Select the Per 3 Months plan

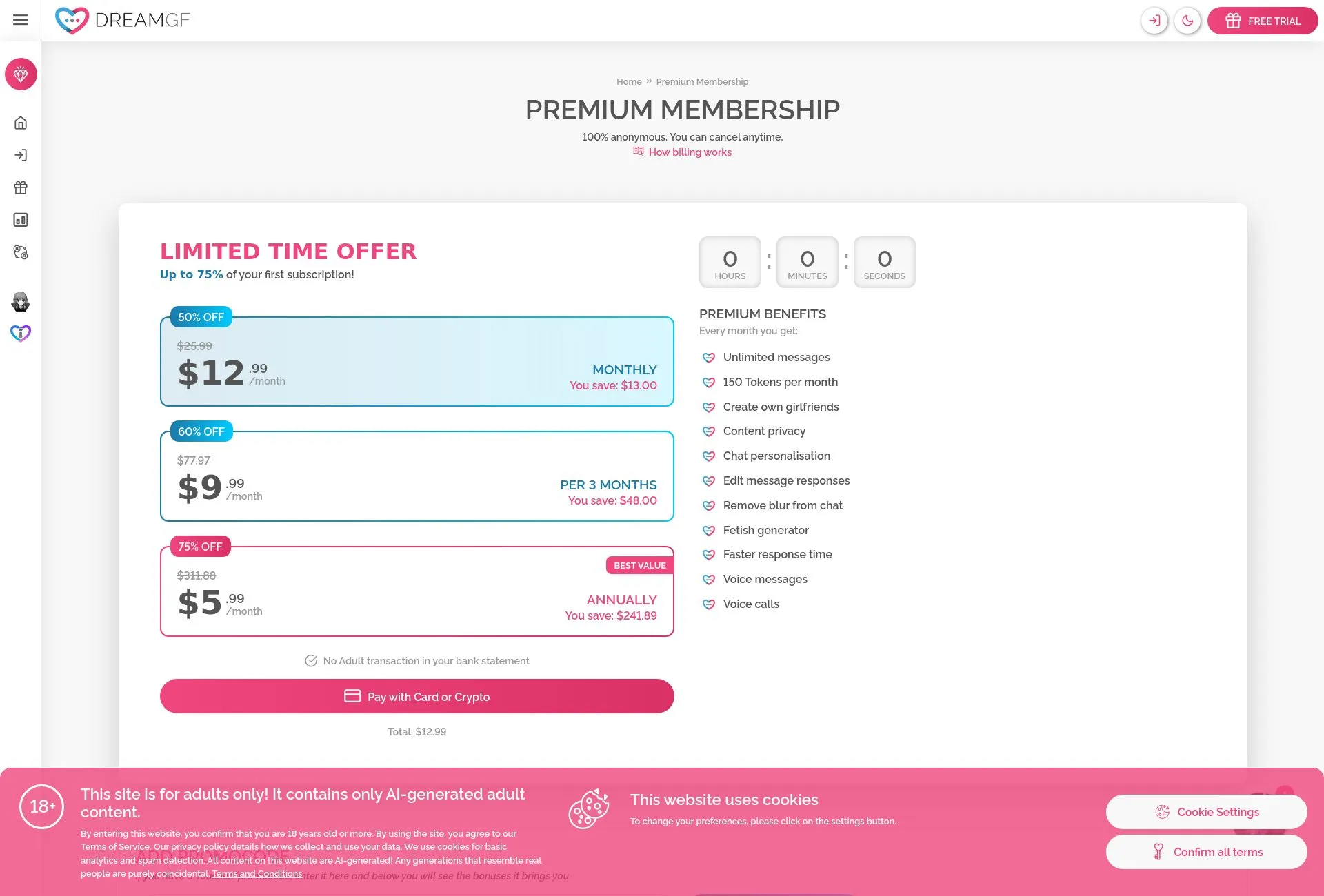click(x=417, y=476)
